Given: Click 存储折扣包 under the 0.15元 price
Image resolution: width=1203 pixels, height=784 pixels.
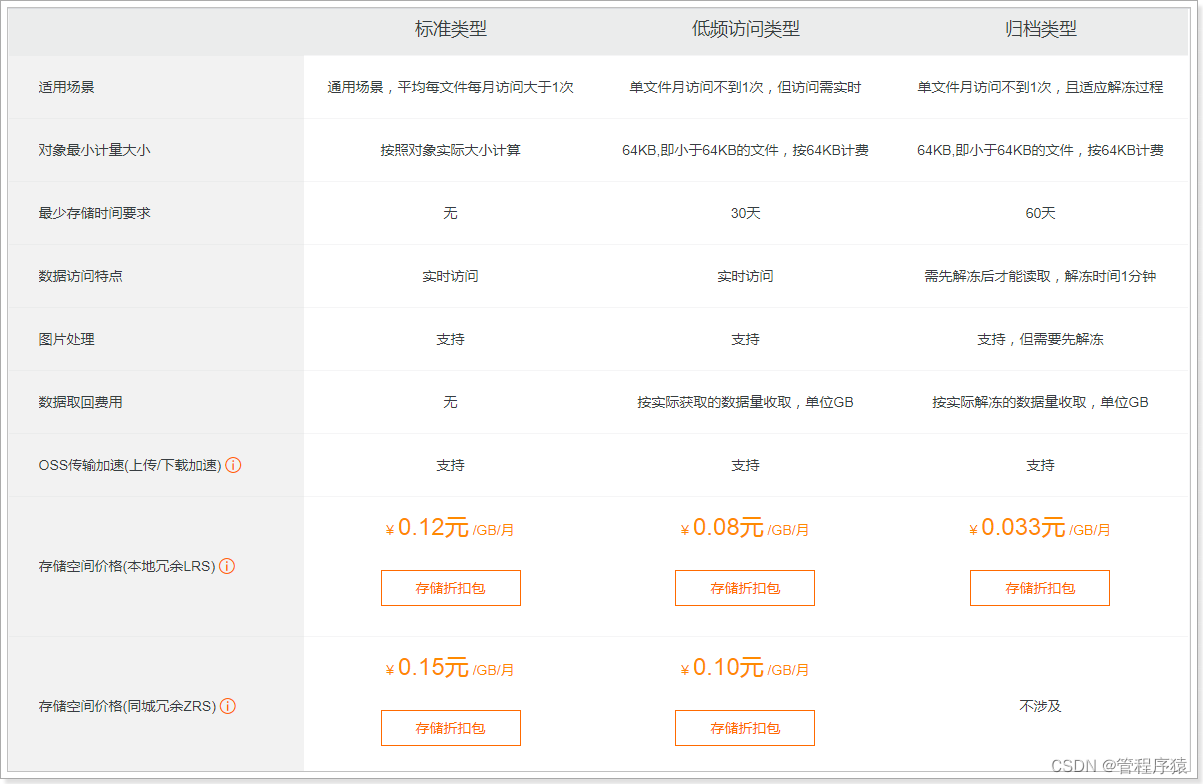Looking at the screenshot, I should pyautogui.click(x=450, y=727).
